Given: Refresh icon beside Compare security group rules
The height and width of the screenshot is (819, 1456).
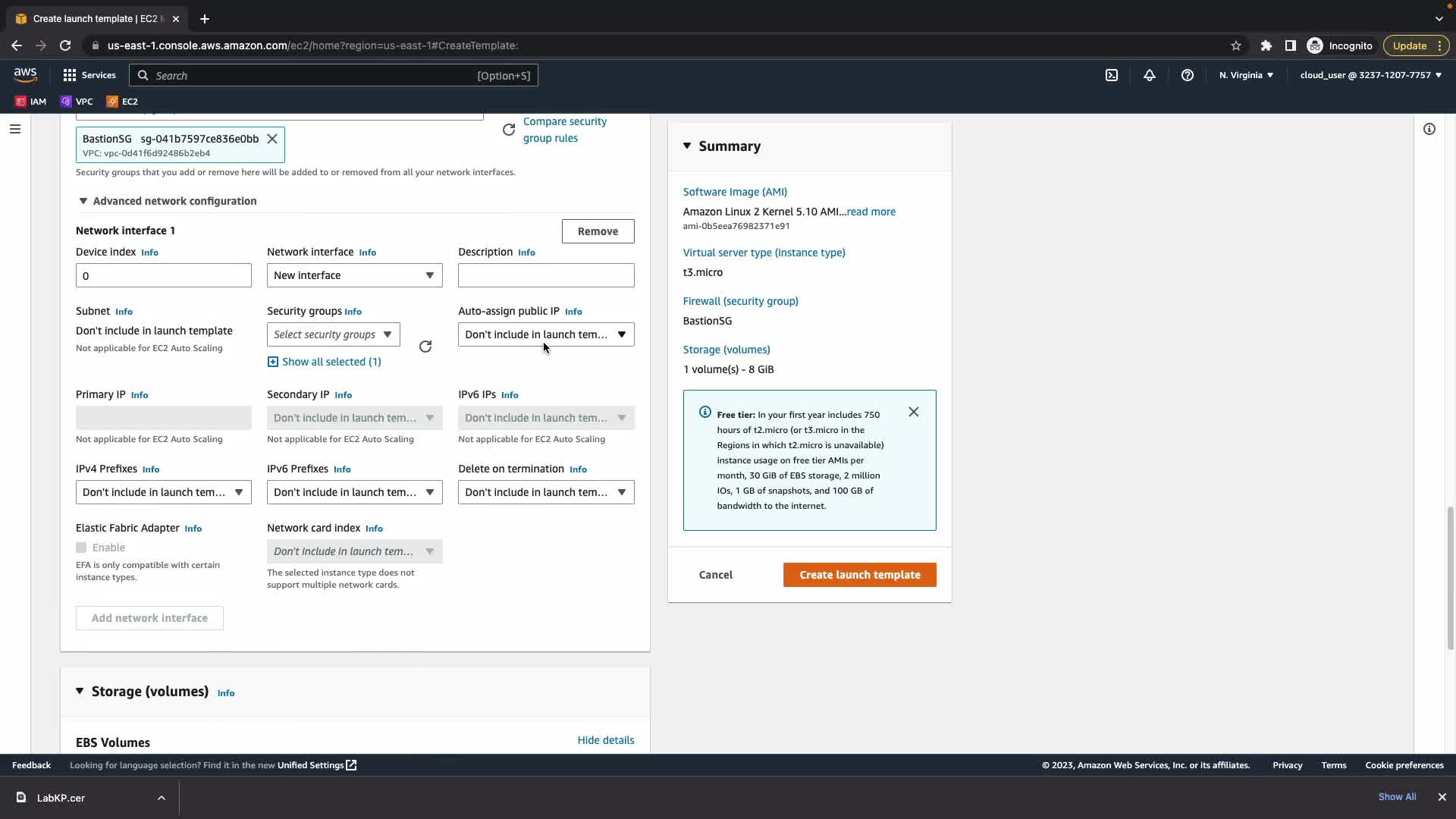Looking at the screenshot, I should click(x=509, y=130).
